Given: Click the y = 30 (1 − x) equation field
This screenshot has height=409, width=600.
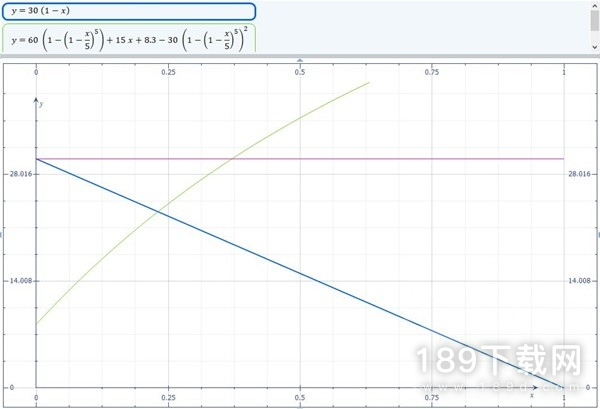Looking at the screenshot, I should [x=128, y=11].
